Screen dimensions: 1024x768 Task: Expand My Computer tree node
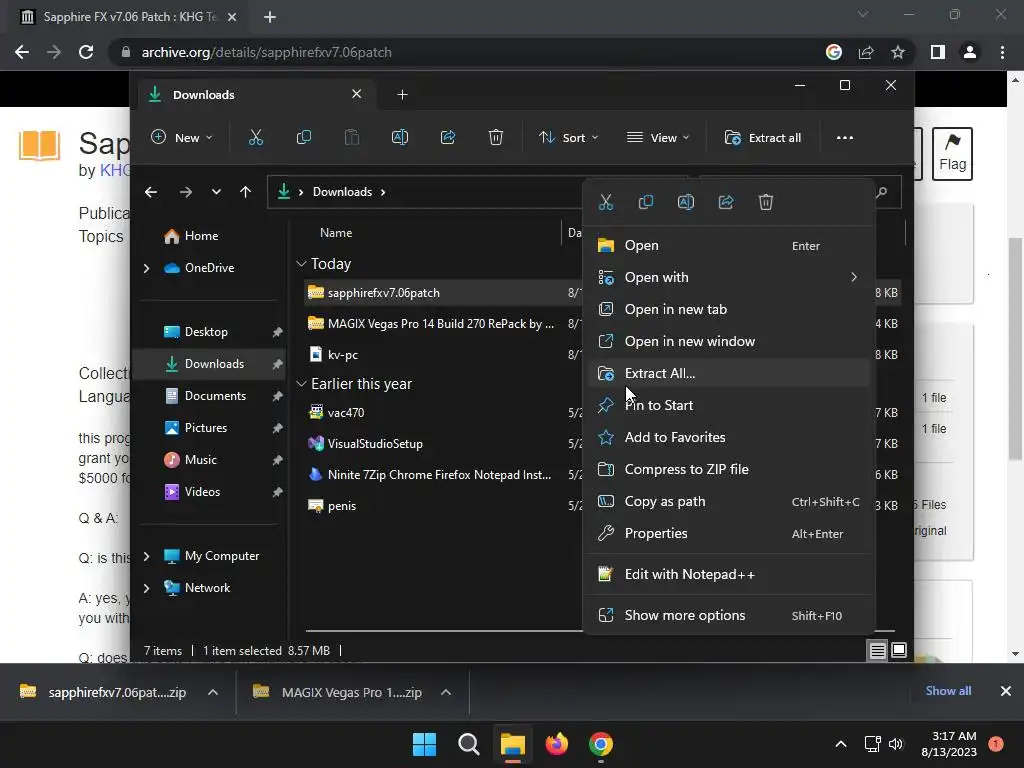pyautogui.click(x=146, y=556)
